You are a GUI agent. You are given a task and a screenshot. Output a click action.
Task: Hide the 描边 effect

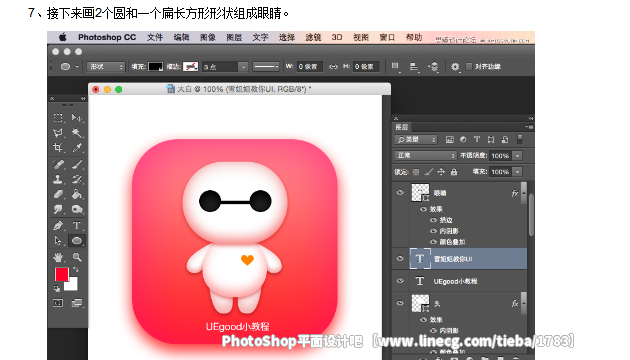[x=434, y=220]
